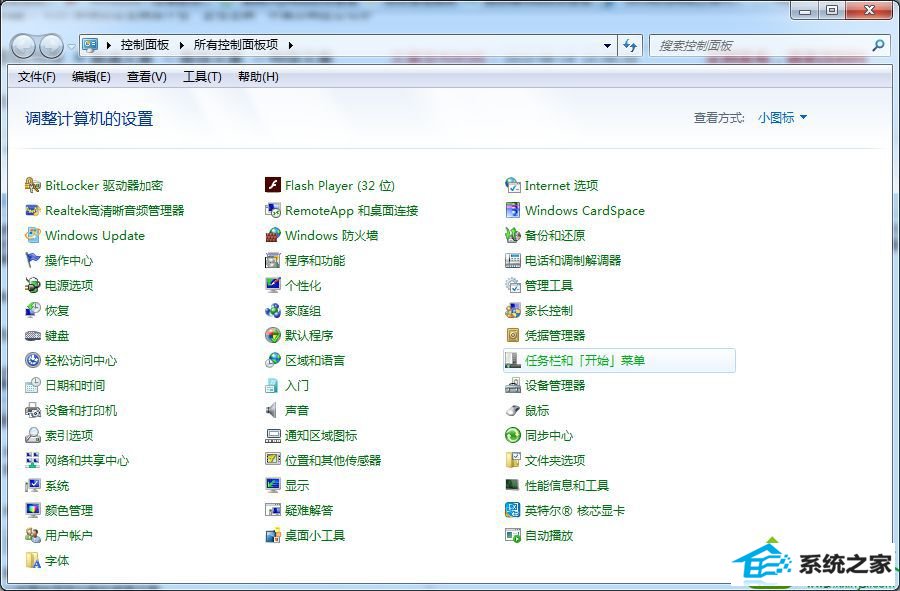
Task: Open the 编辑(E) menu
Action: pyautogui.click(x=91, y=77)
